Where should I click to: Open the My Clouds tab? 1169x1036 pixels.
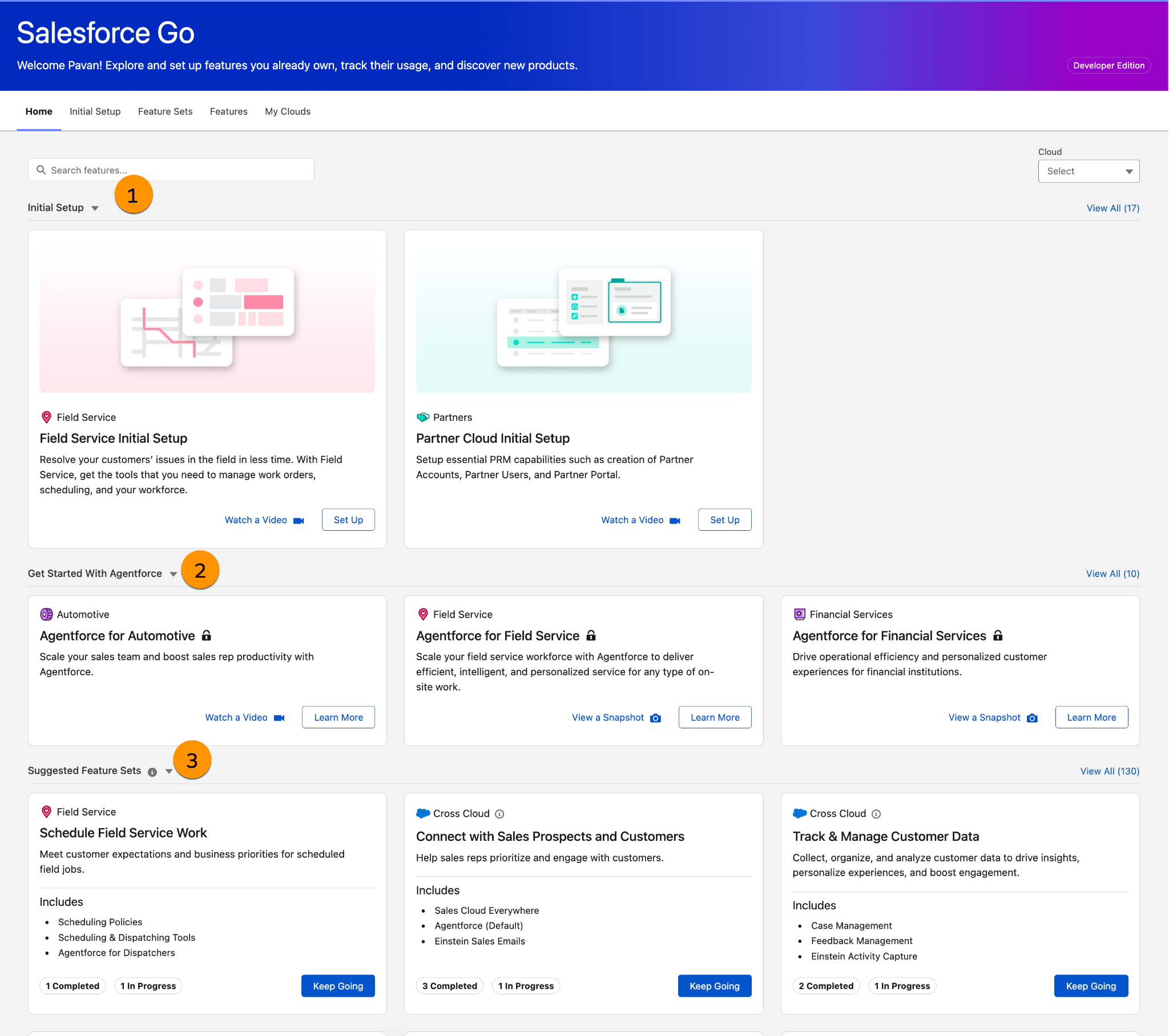tap(288, 111)
